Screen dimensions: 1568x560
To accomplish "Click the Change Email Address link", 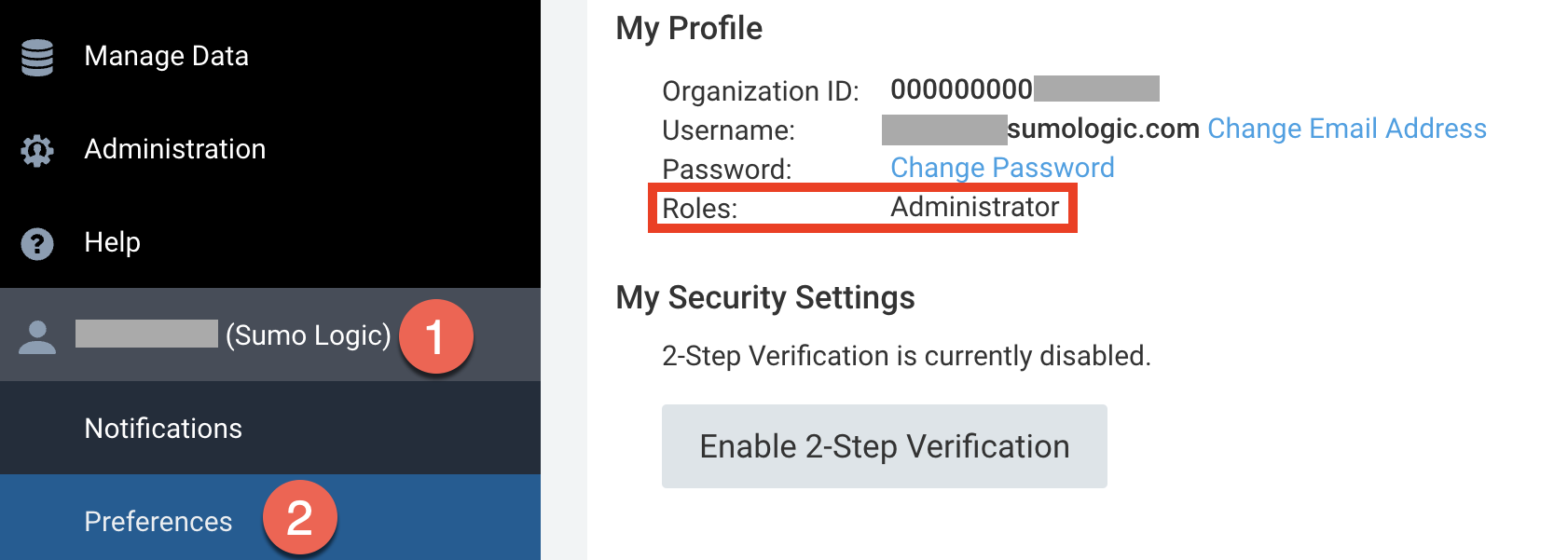I will 1346,129.
